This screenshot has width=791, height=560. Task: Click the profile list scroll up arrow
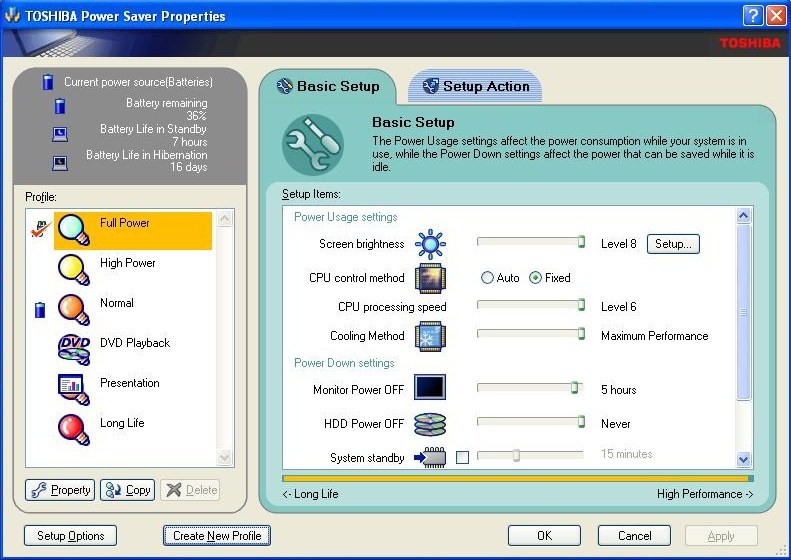225,218
